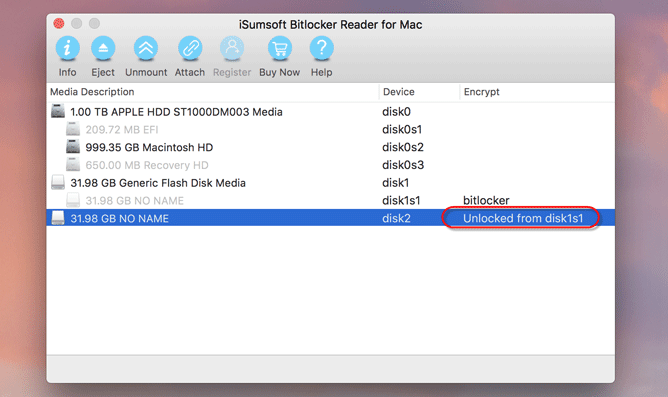Click the disk0s3 device cell
668x397 pixels.
403,165
